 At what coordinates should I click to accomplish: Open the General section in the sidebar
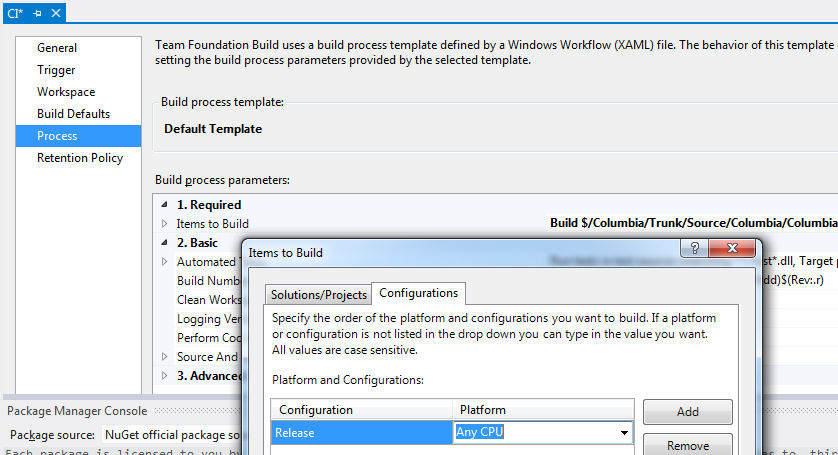57,48
